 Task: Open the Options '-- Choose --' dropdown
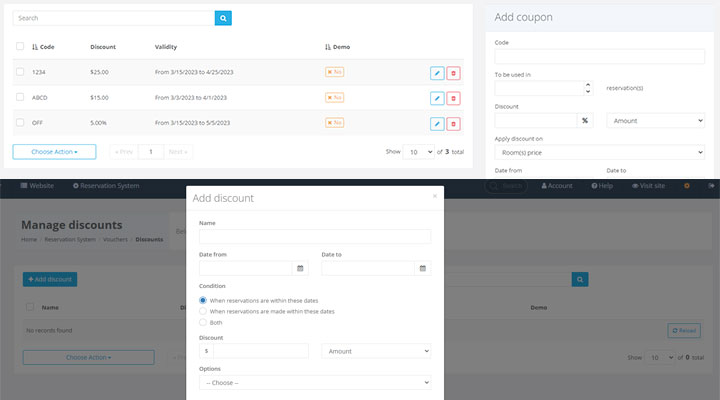315,383
